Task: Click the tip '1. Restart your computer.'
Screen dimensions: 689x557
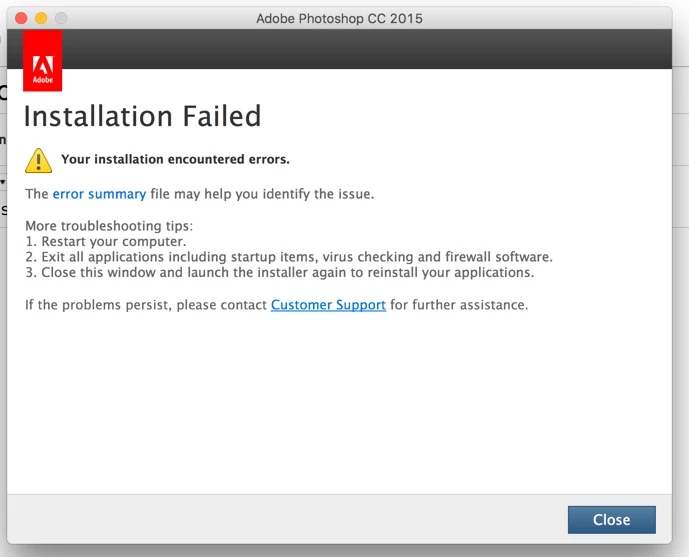Action: 106,241
